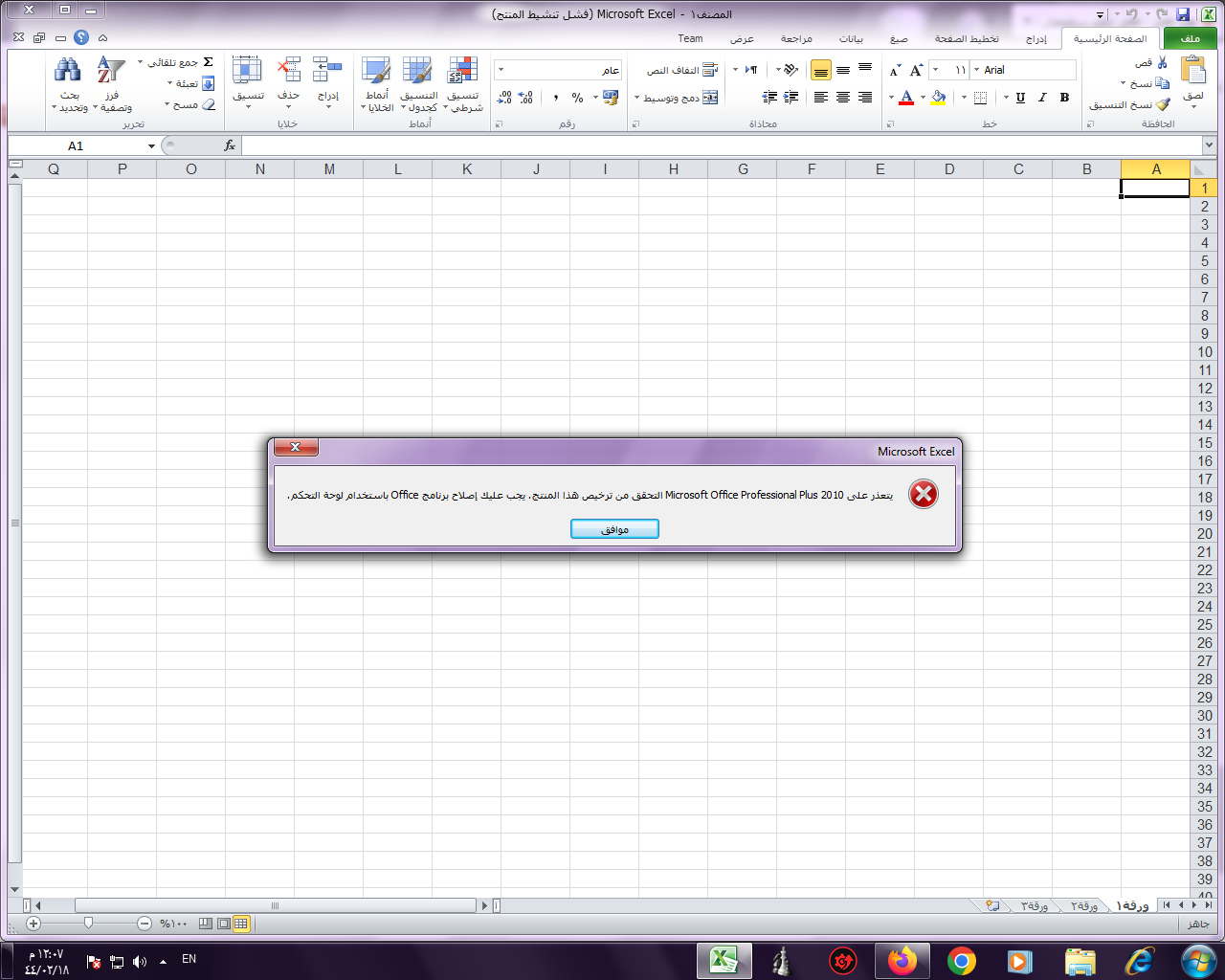Apply Bold formatting with the B icon

coord(1064,98)
